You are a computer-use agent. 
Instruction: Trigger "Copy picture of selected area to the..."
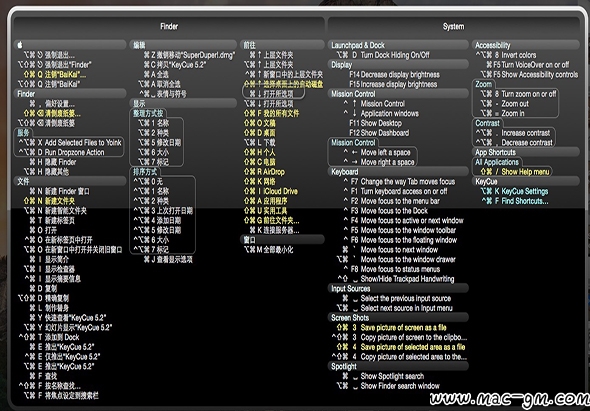(x=399, y=357)
